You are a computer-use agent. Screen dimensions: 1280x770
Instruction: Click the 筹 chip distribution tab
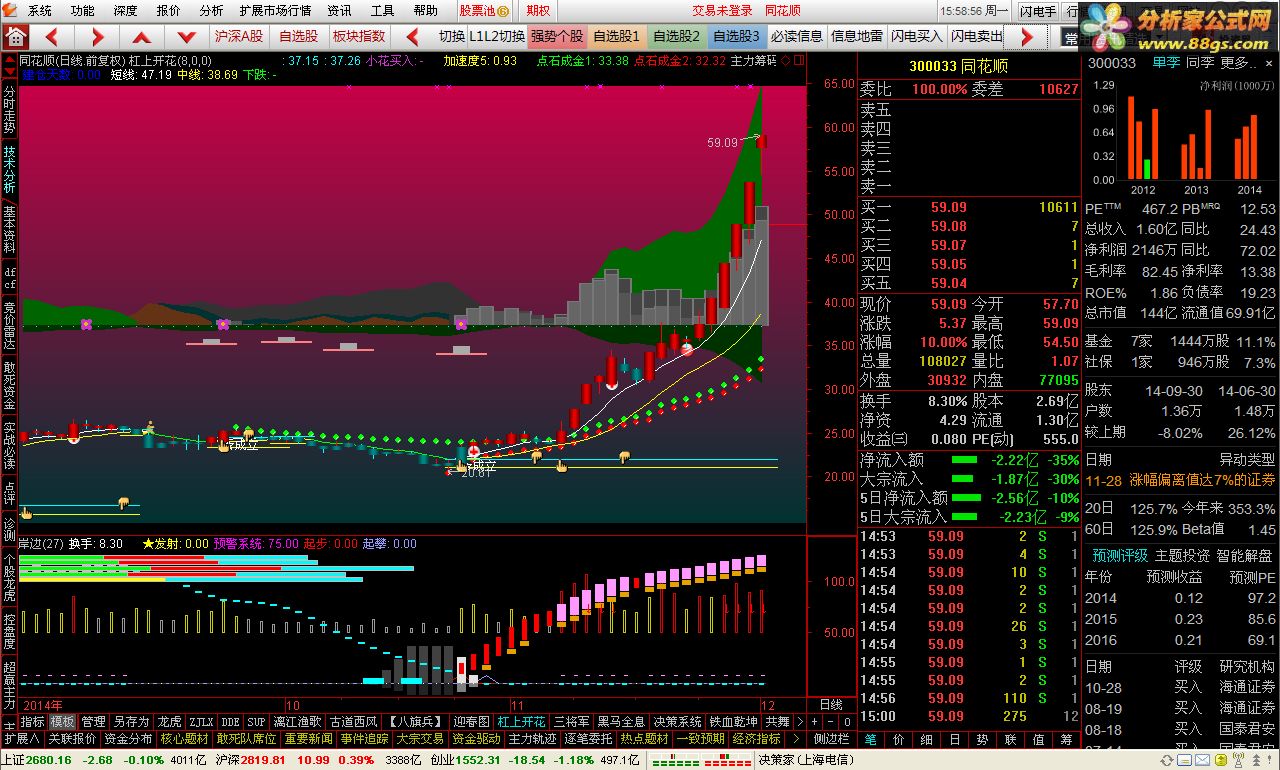[x=1066, y=739]
